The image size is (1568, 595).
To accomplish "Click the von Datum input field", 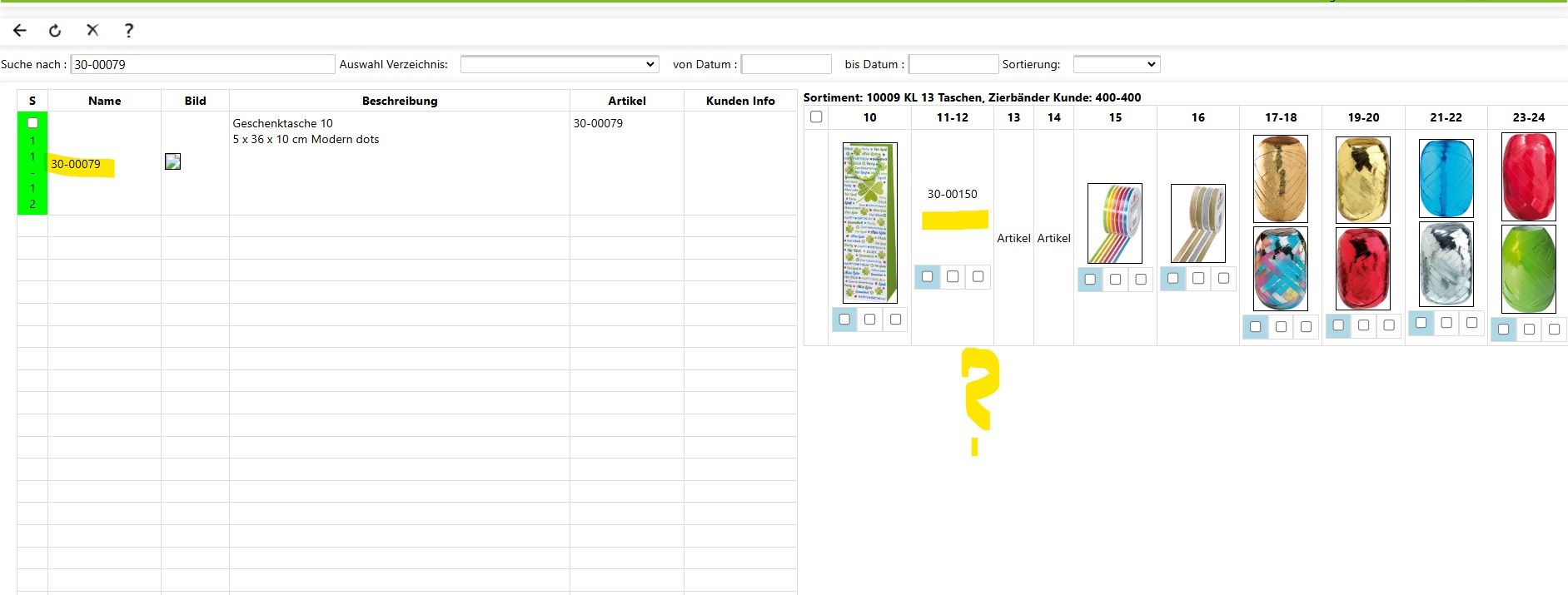I will pyautogui.click(x=786, y=64).
